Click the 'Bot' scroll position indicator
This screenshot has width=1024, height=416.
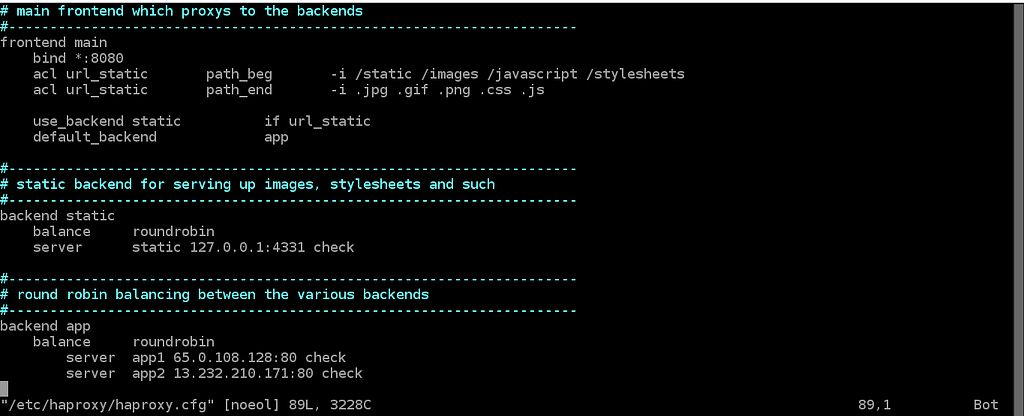986,406
